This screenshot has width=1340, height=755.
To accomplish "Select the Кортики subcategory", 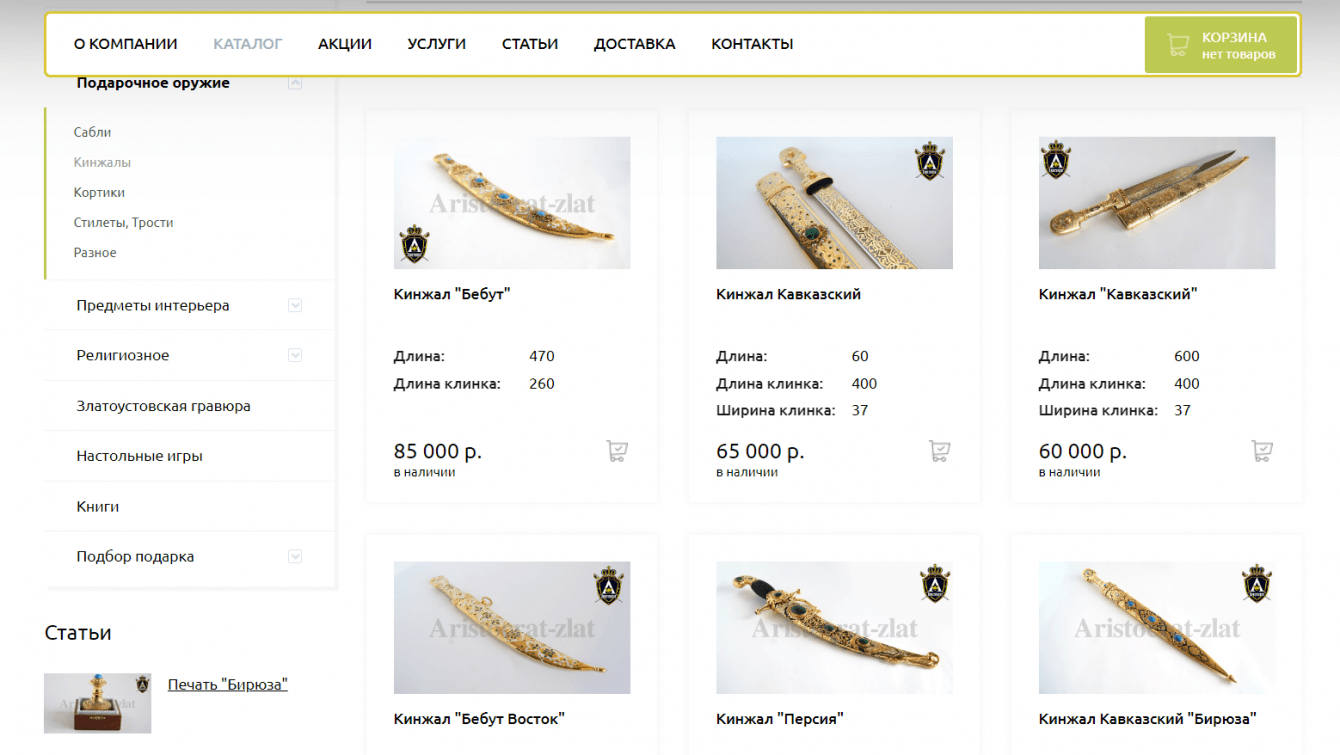I will 99,192.
